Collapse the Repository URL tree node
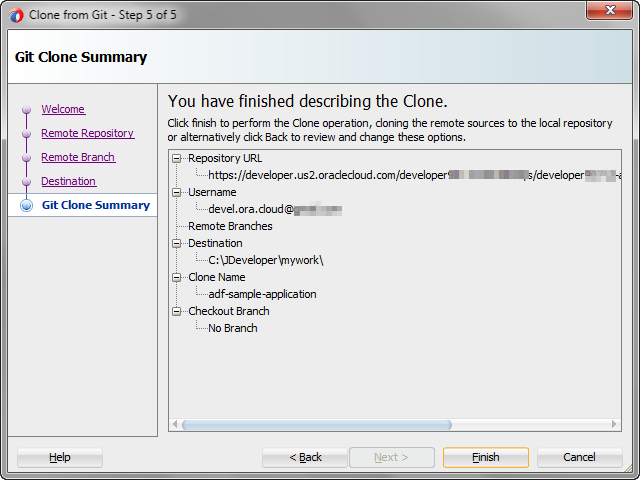Screen dimensions: 640x480 (x=178, y=158)
